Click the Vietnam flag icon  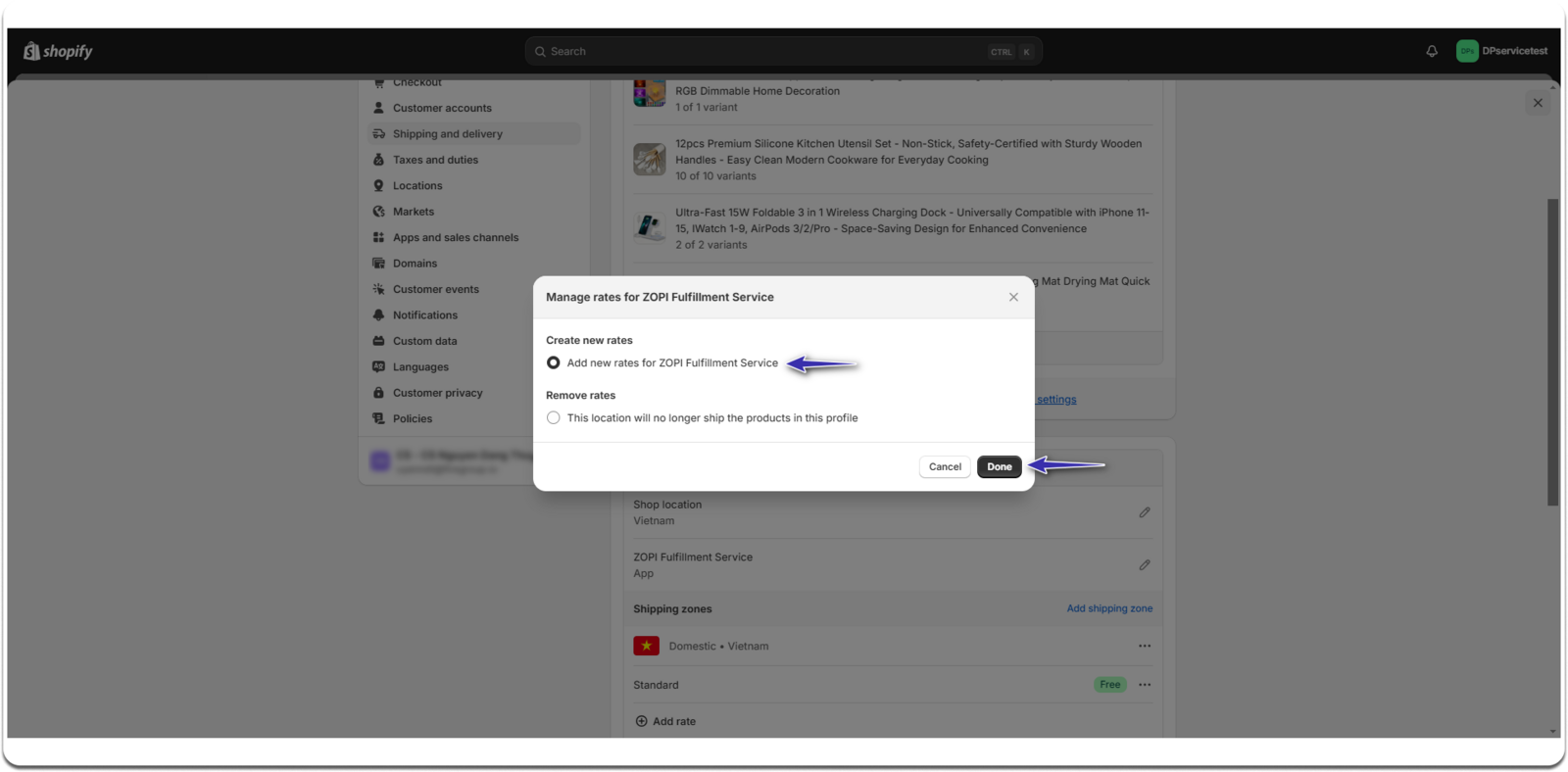[646, 647]
